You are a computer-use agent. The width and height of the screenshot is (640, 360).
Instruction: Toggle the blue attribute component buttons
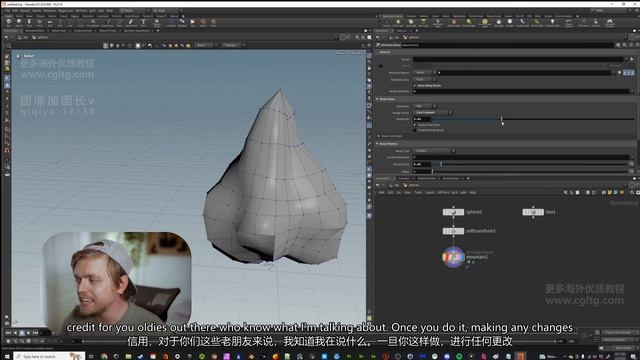(629, 73)
